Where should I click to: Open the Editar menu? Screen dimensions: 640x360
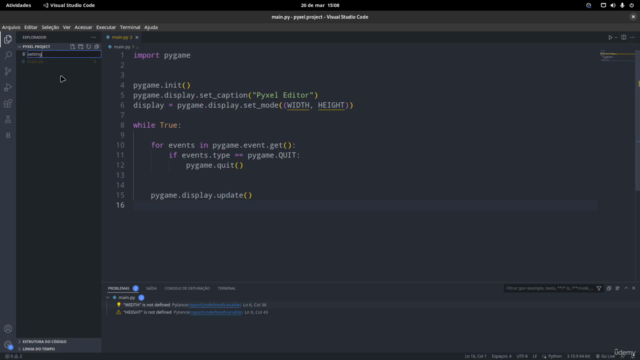coord(31,27)
